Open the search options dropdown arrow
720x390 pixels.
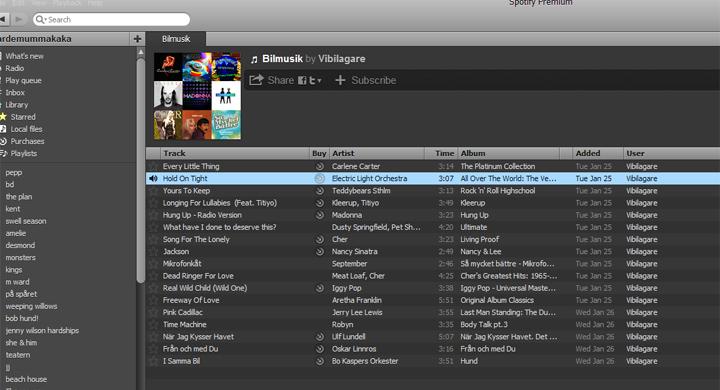(x=45, y=20)
